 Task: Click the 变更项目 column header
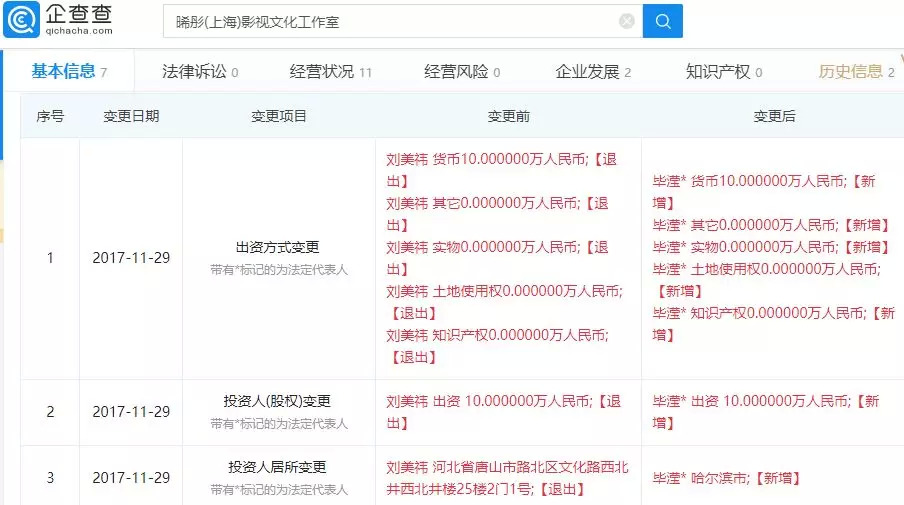279,117
